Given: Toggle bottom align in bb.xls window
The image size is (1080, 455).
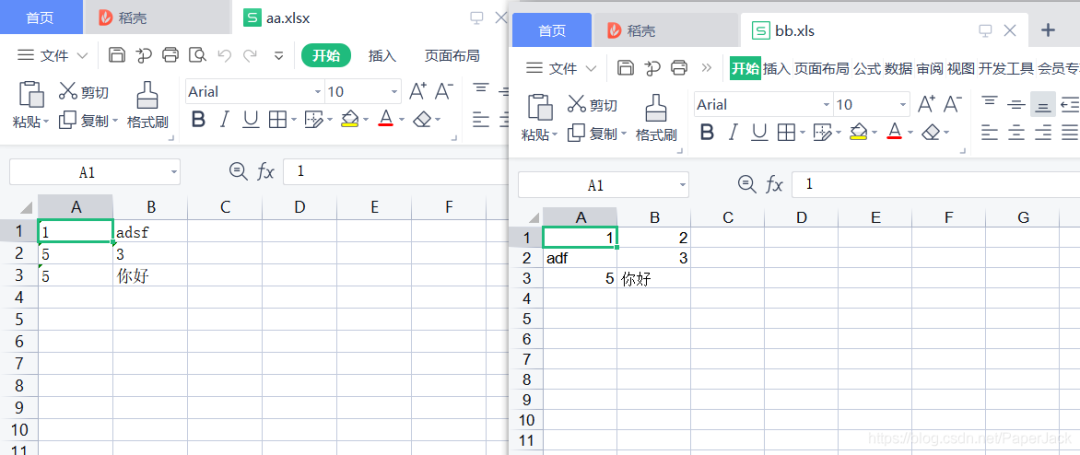Looking at the screenshot, I should coord(1043,105).
